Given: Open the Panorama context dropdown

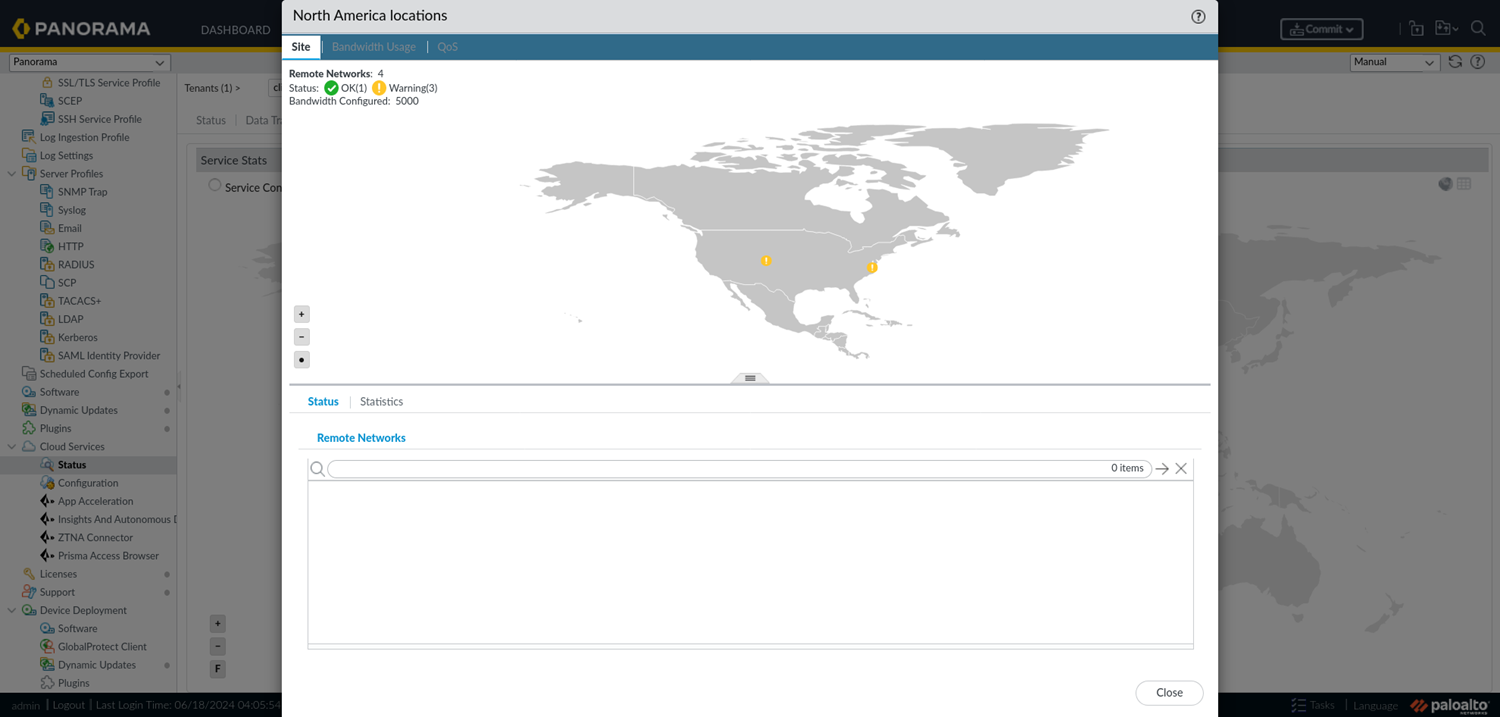Looking at the screenshot, I should pyautogui.click(x=88, y=62).
